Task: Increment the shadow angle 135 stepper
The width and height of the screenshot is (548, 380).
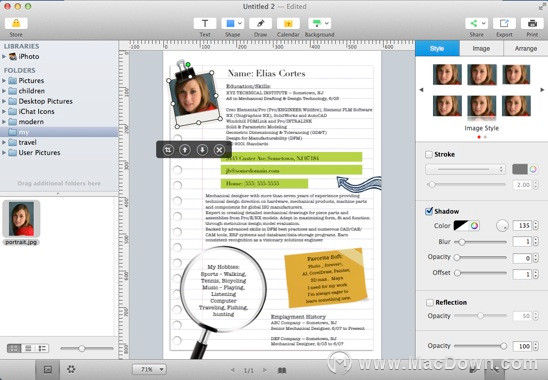Action: click(536, 223)
